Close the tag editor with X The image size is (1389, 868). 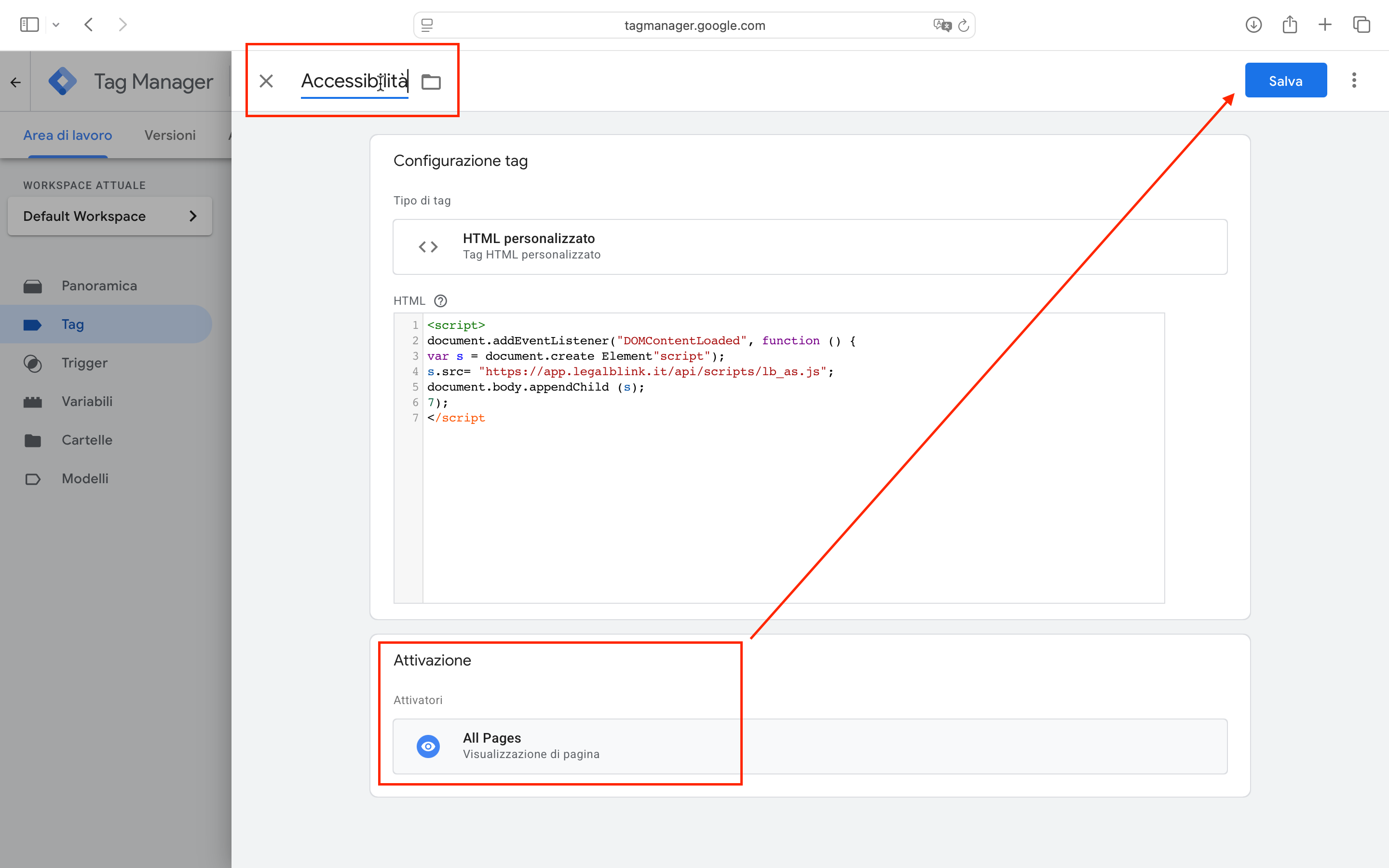[266, 81]
